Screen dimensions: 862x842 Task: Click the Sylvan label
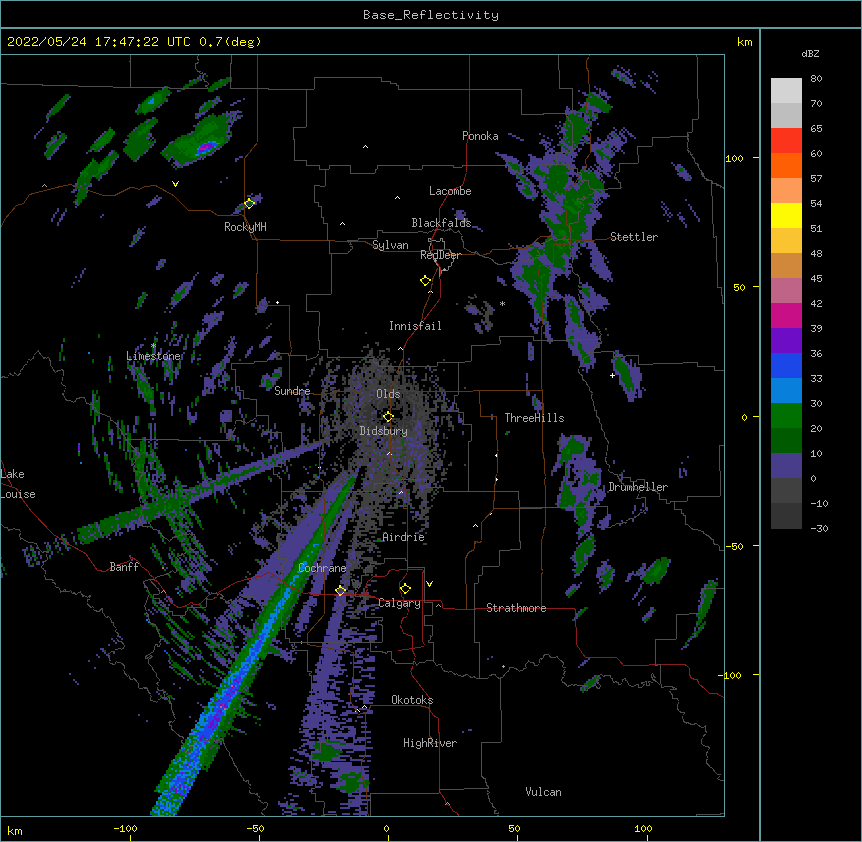[390, 245]
